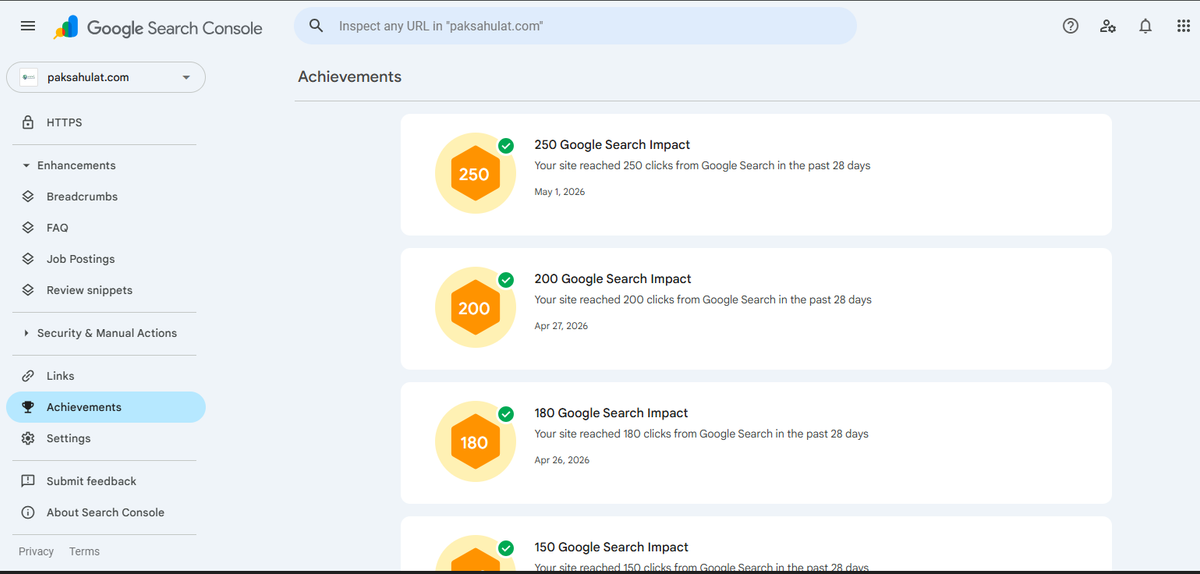This screenshot has height=574, width=1200.
Task: Click the Settings gear icon
Action: coord(28,438)
